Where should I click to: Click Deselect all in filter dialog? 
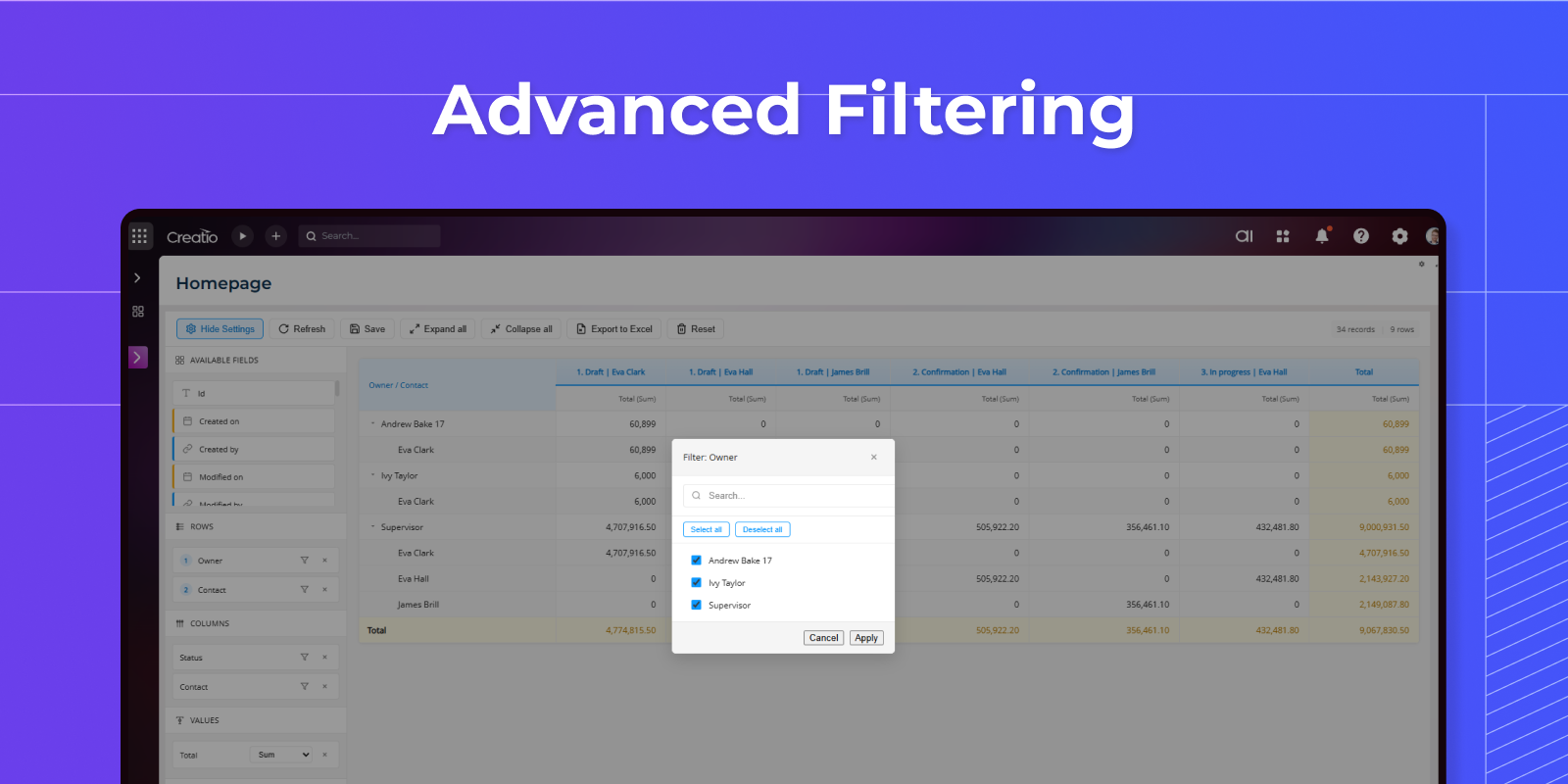pyautogui.click(x=762, y=529)
